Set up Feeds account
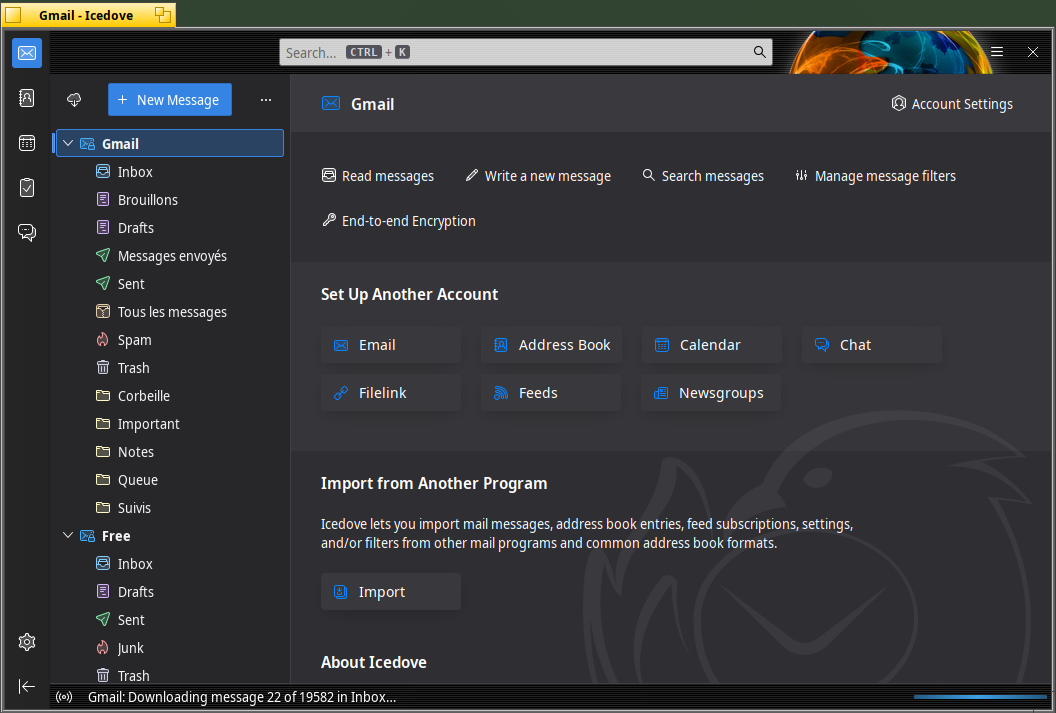 click(x=551, y=393)
